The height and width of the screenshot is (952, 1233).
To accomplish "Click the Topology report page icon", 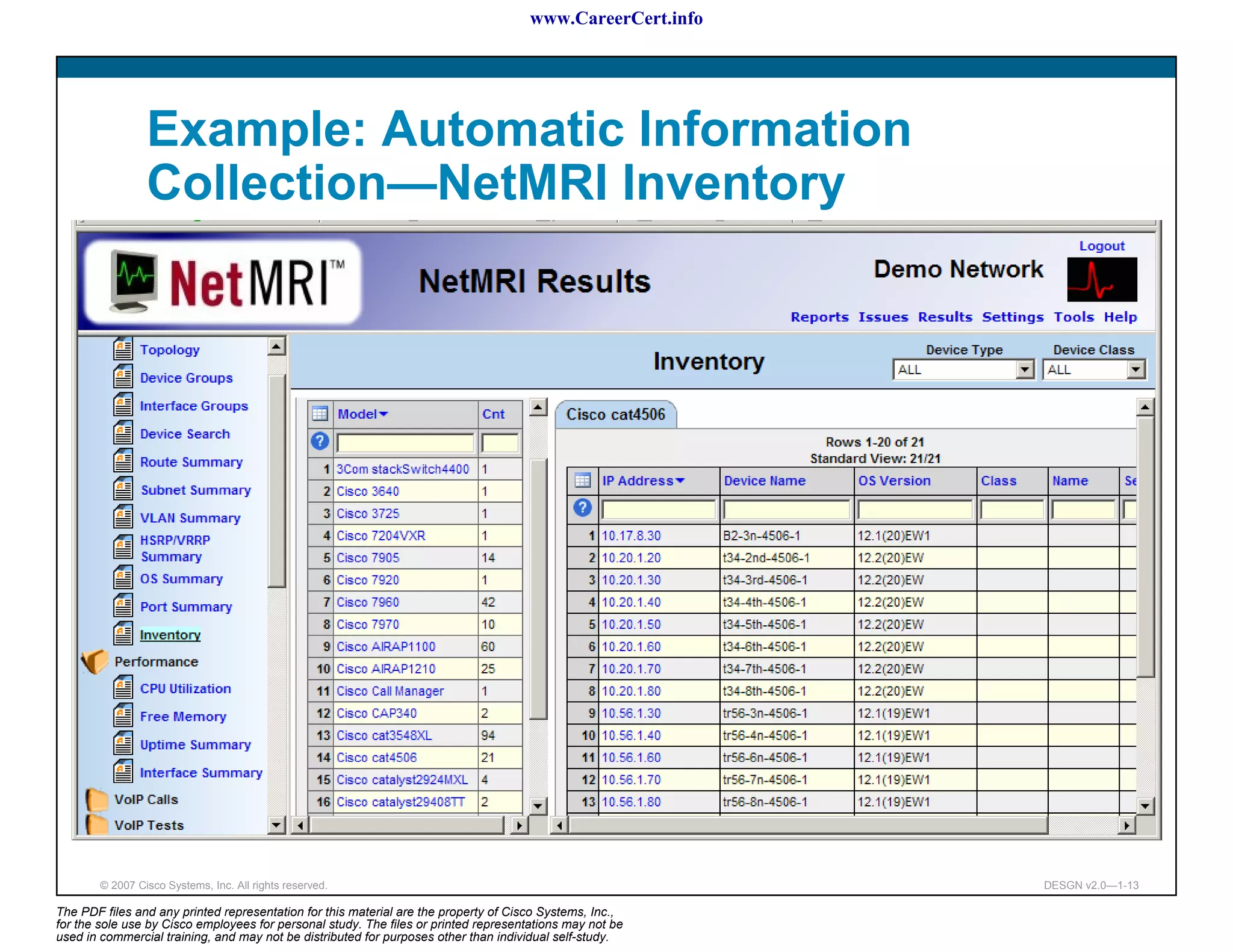I will (123, 349).
